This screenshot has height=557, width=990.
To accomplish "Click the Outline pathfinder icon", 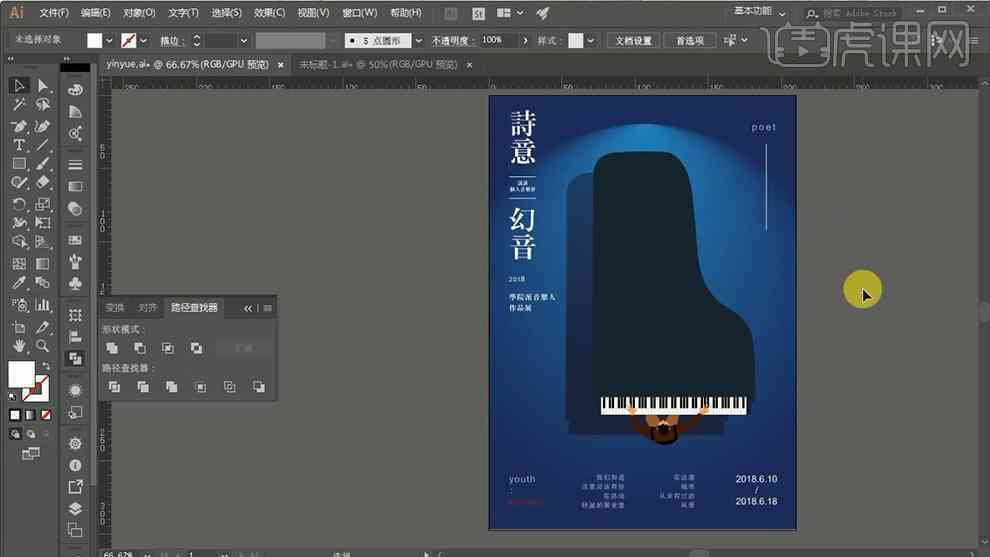I will pos(230,386).
